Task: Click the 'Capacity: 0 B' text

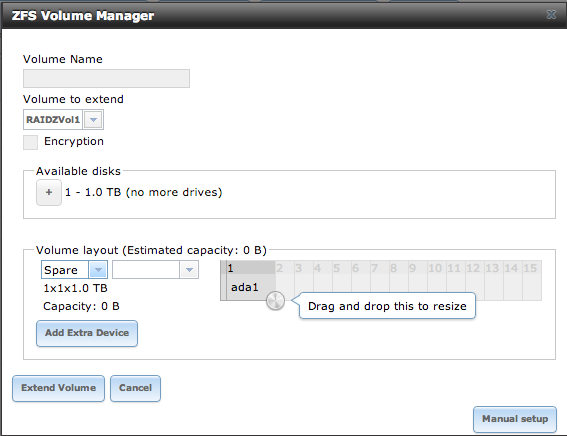Action: [81, 306]
